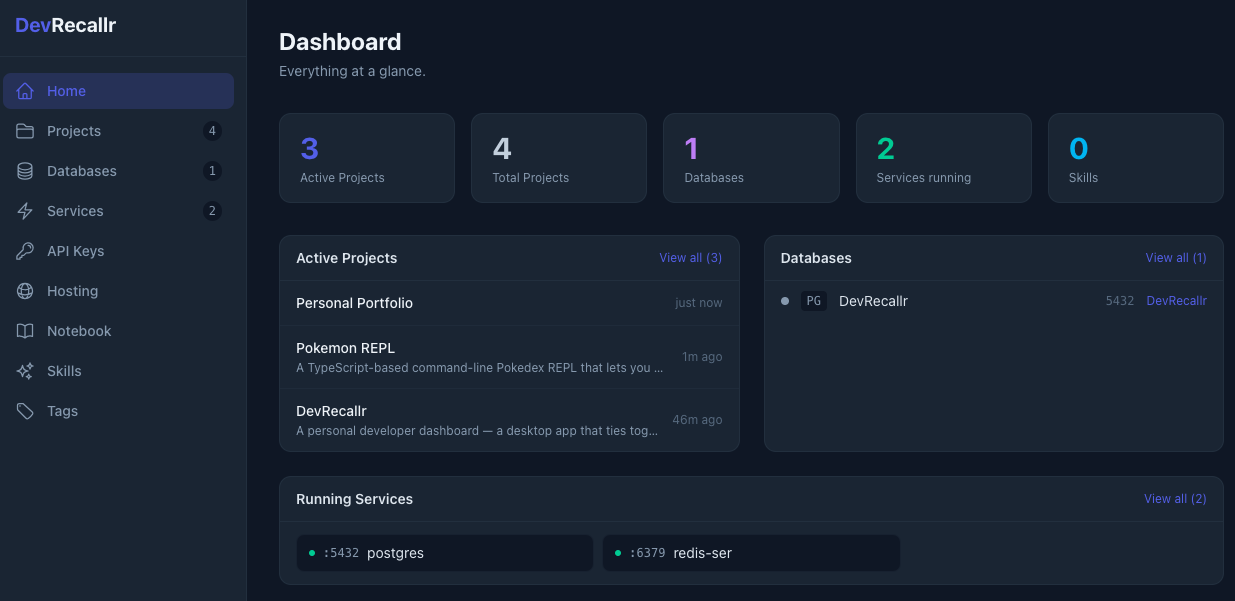Click the Databases stack icon

pos(23,171)
